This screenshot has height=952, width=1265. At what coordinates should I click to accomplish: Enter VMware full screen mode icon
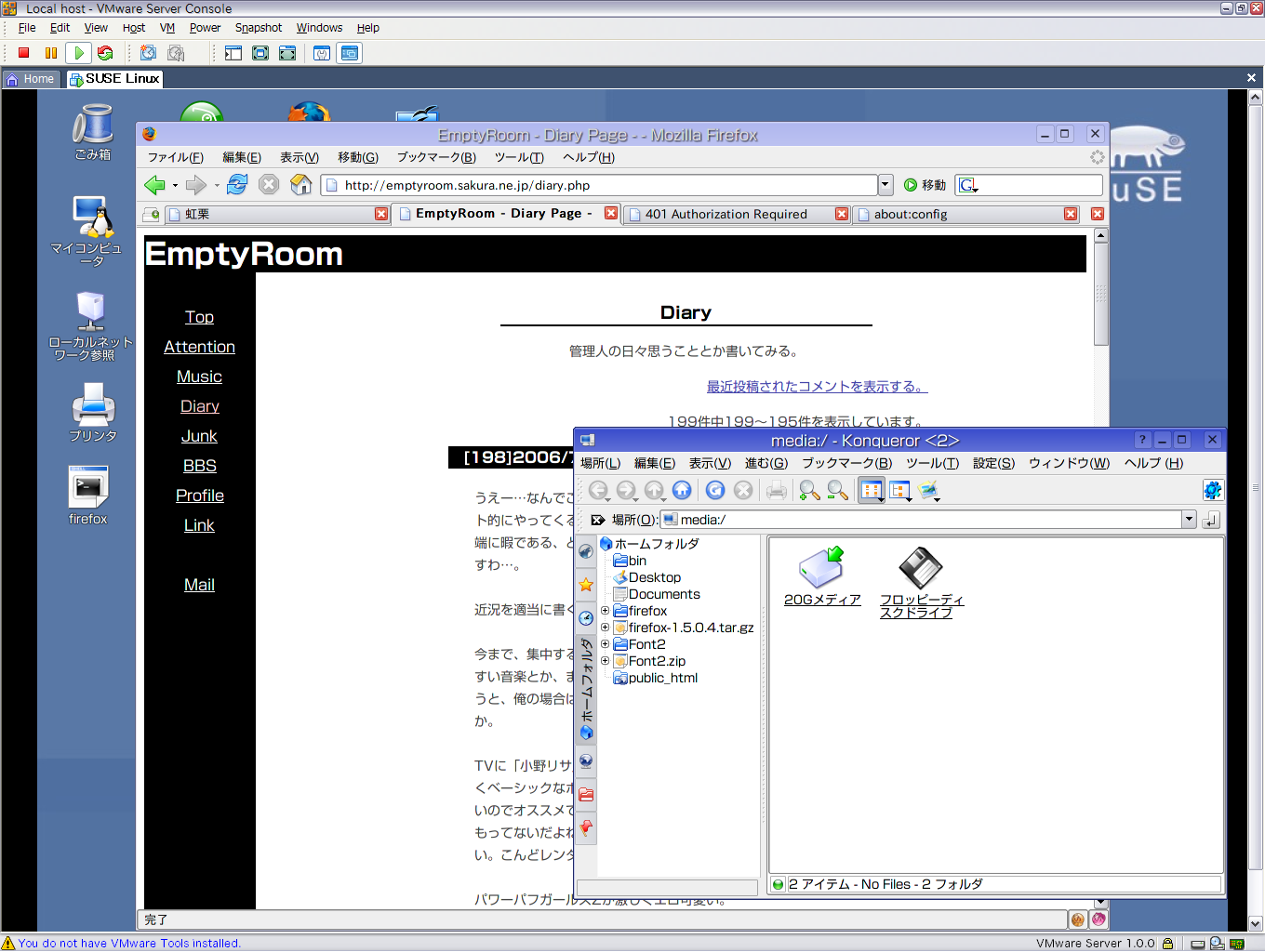pos(260,53)
